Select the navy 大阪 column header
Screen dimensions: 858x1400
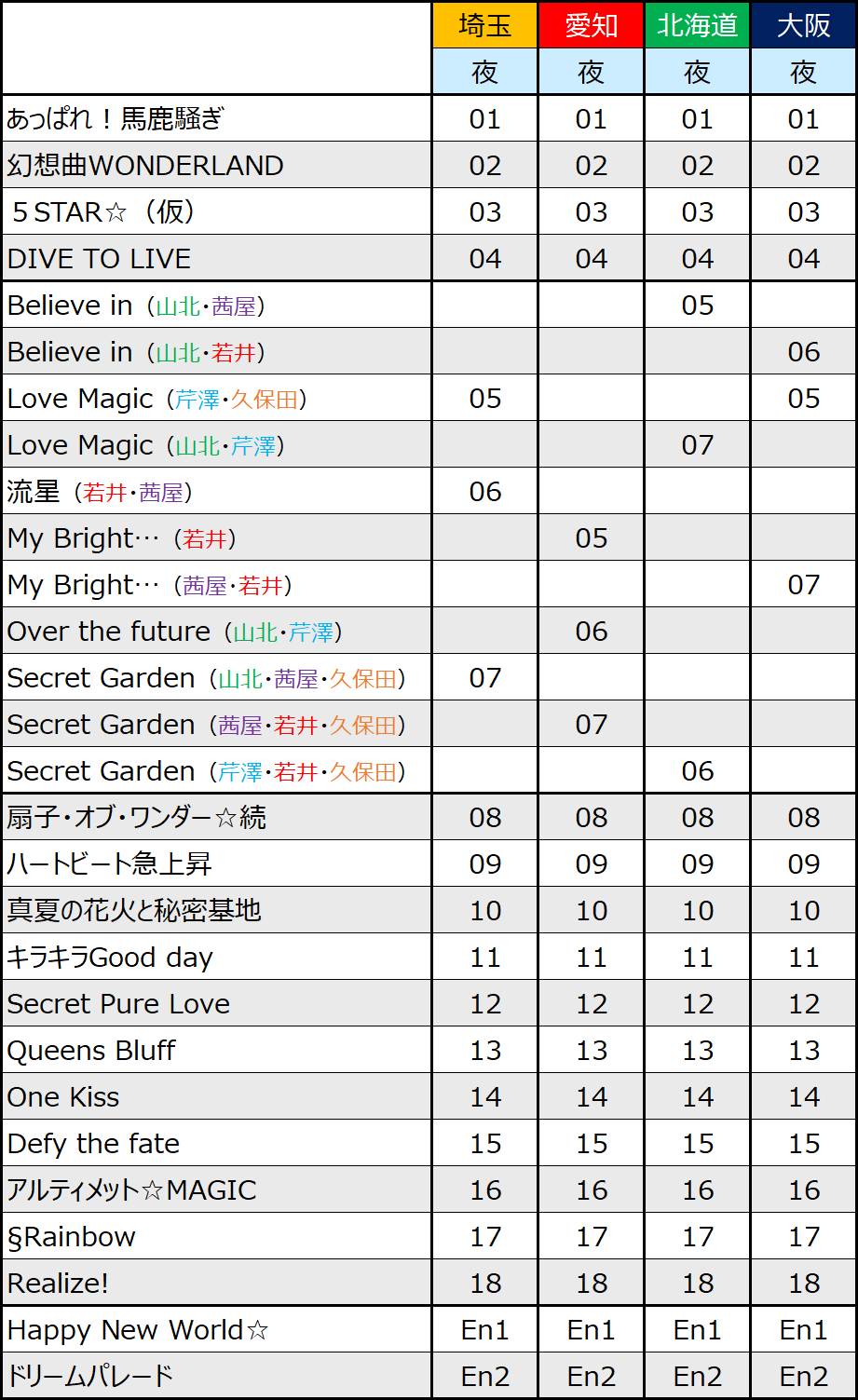pos(804,25)
